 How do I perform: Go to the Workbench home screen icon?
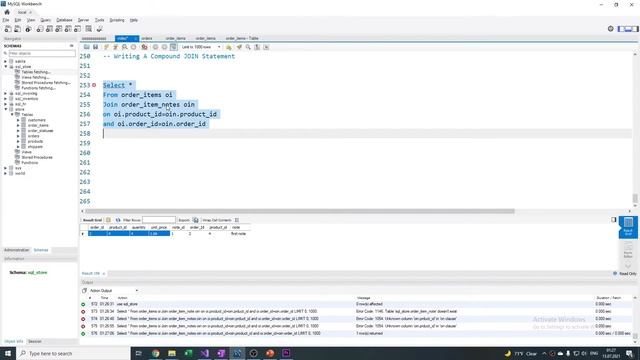click(x=7, y=12)
